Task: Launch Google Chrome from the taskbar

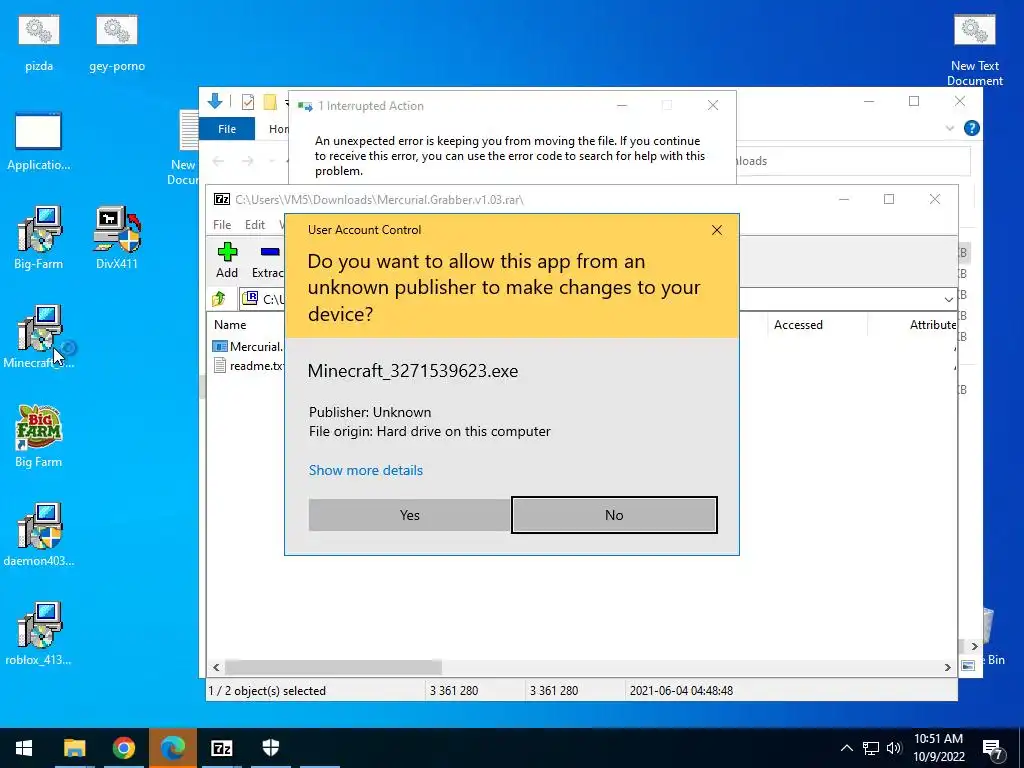Action: (x=123, y=748)
